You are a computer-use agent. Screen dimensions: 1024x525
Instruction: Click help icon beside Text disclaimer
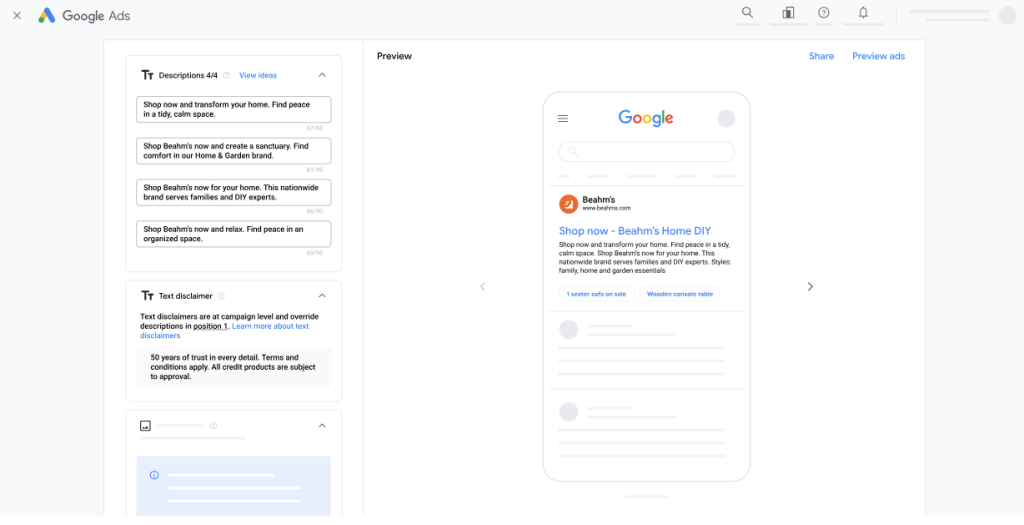(221, 296)
